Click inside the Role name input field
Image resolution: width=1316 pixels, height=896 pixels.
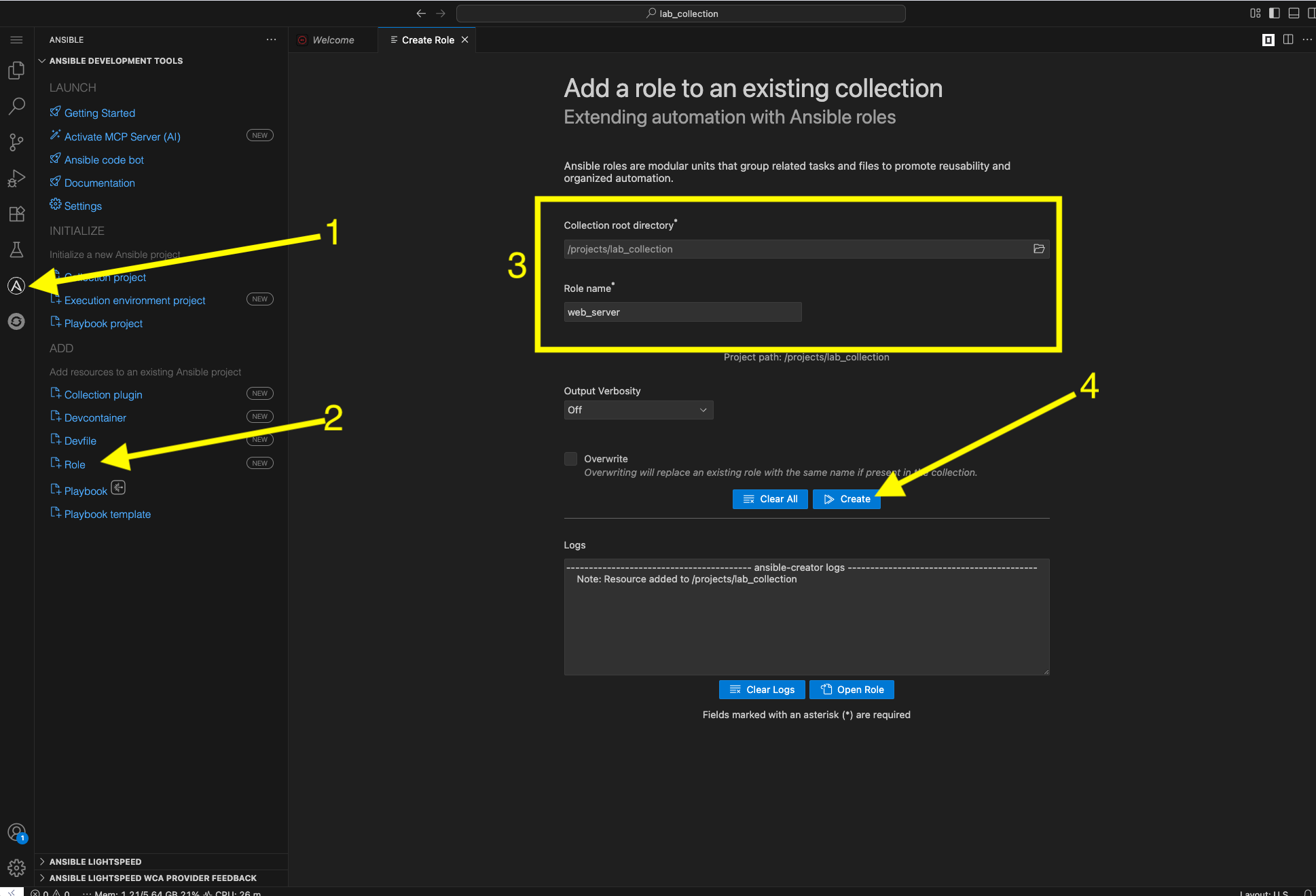[682, 312]
